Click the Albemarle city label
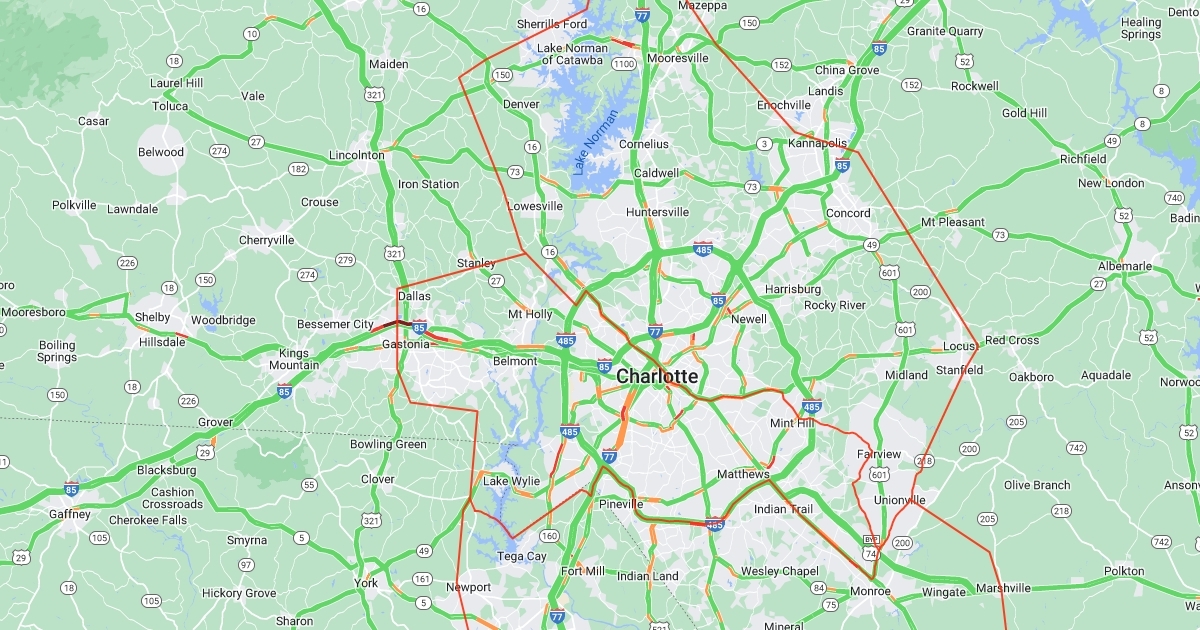Image resolution: width=1200 pixels, height=630 pixels. click(1125, 266)
